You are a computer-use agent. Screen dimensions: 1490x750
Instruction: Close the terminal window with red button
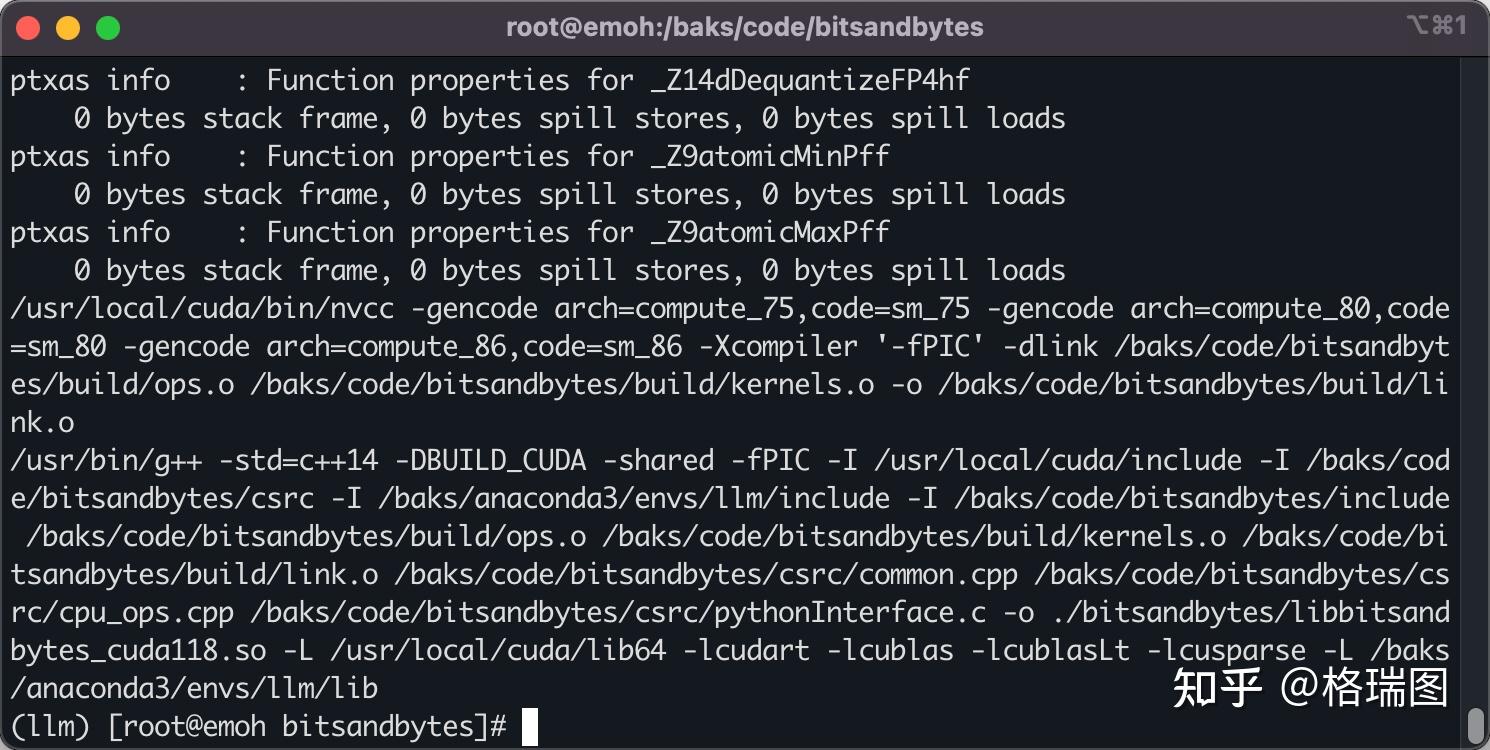tap(28, 28)
